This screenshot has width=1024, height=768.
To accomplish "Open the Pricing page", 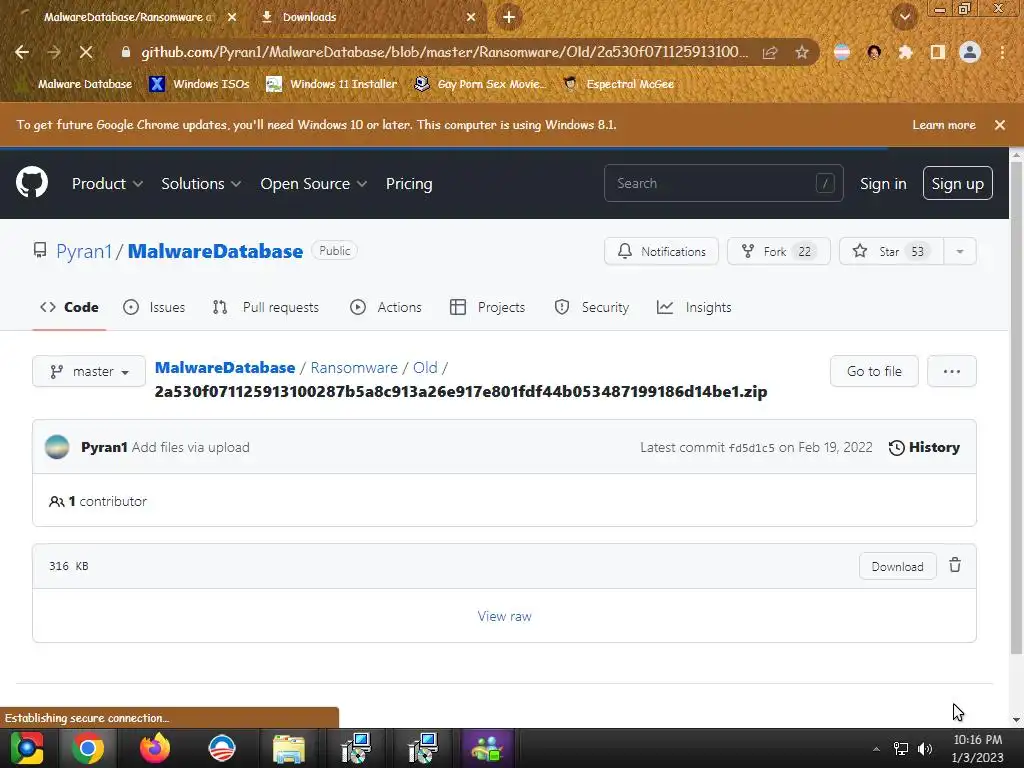I will click(409, 184).
